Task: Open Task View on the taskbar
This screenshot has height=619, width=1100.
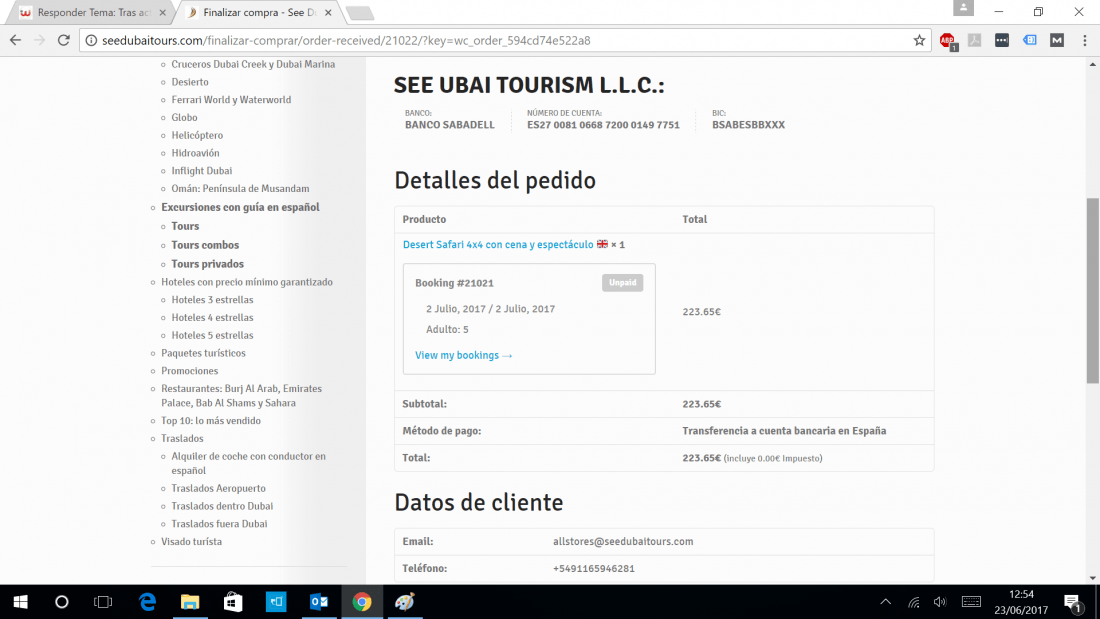Action: click(x=103, y=602)
